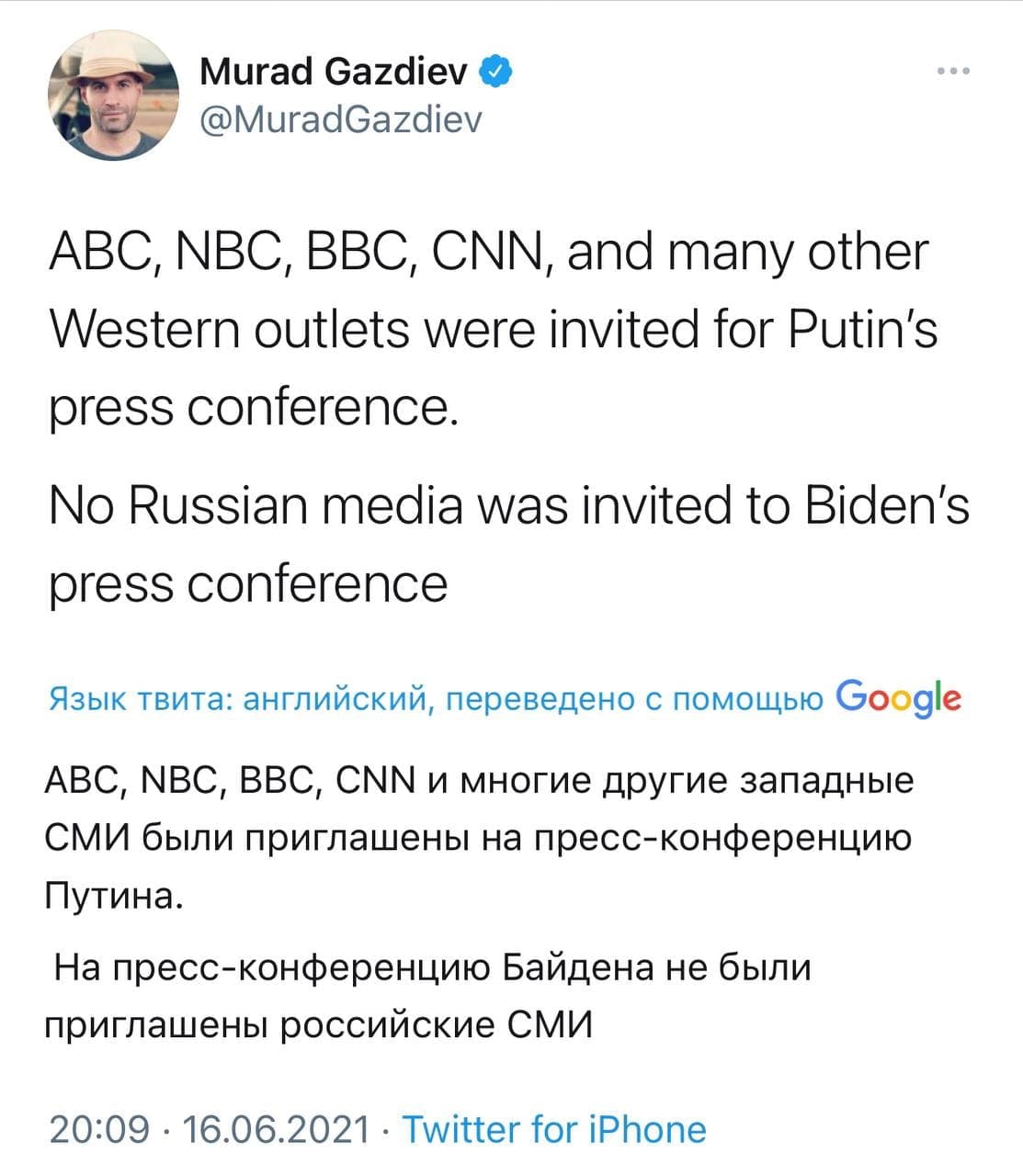Click the display name Murad Gazdiev
Image resolution: width=1023 pixels, height=1176 pixels.
point(334,71)
